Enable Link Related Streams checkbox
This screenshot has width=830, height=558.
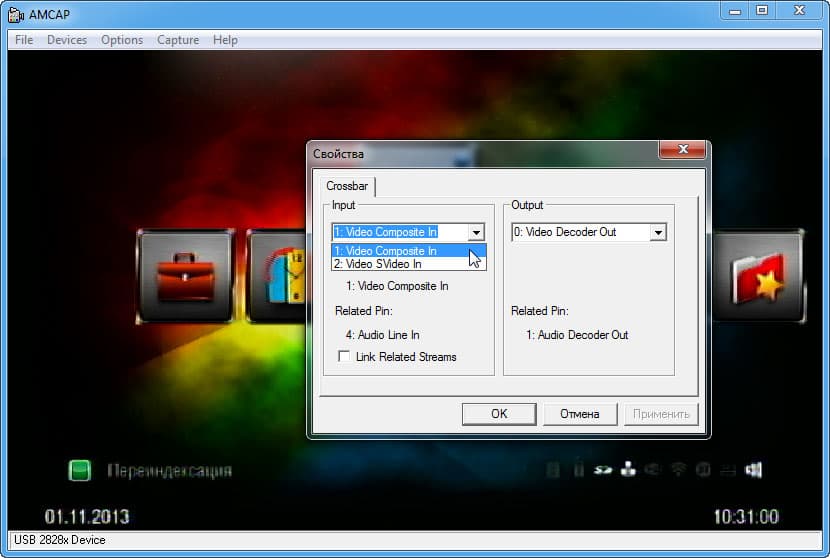344,356
